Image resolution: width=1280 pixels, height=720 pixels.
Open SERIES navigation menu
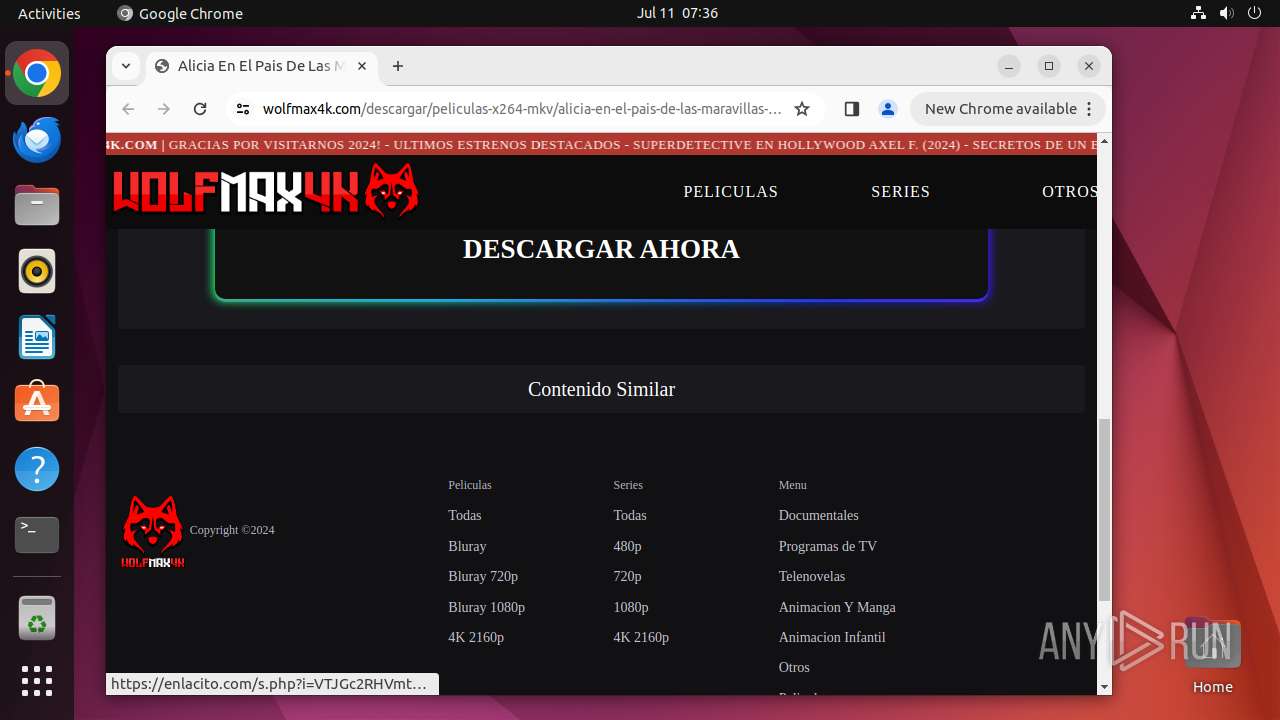[900, 192]
